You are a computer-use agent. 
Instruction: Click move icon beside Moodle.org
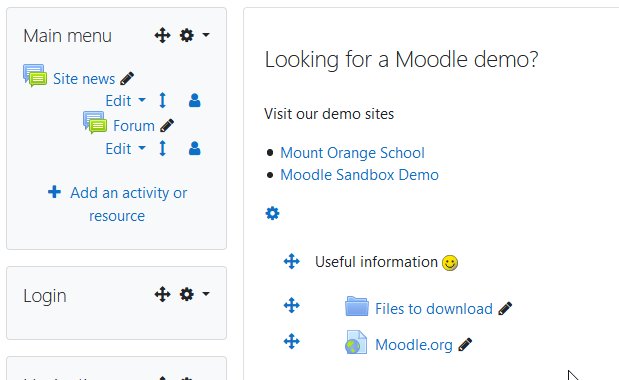tap(292, 341)
